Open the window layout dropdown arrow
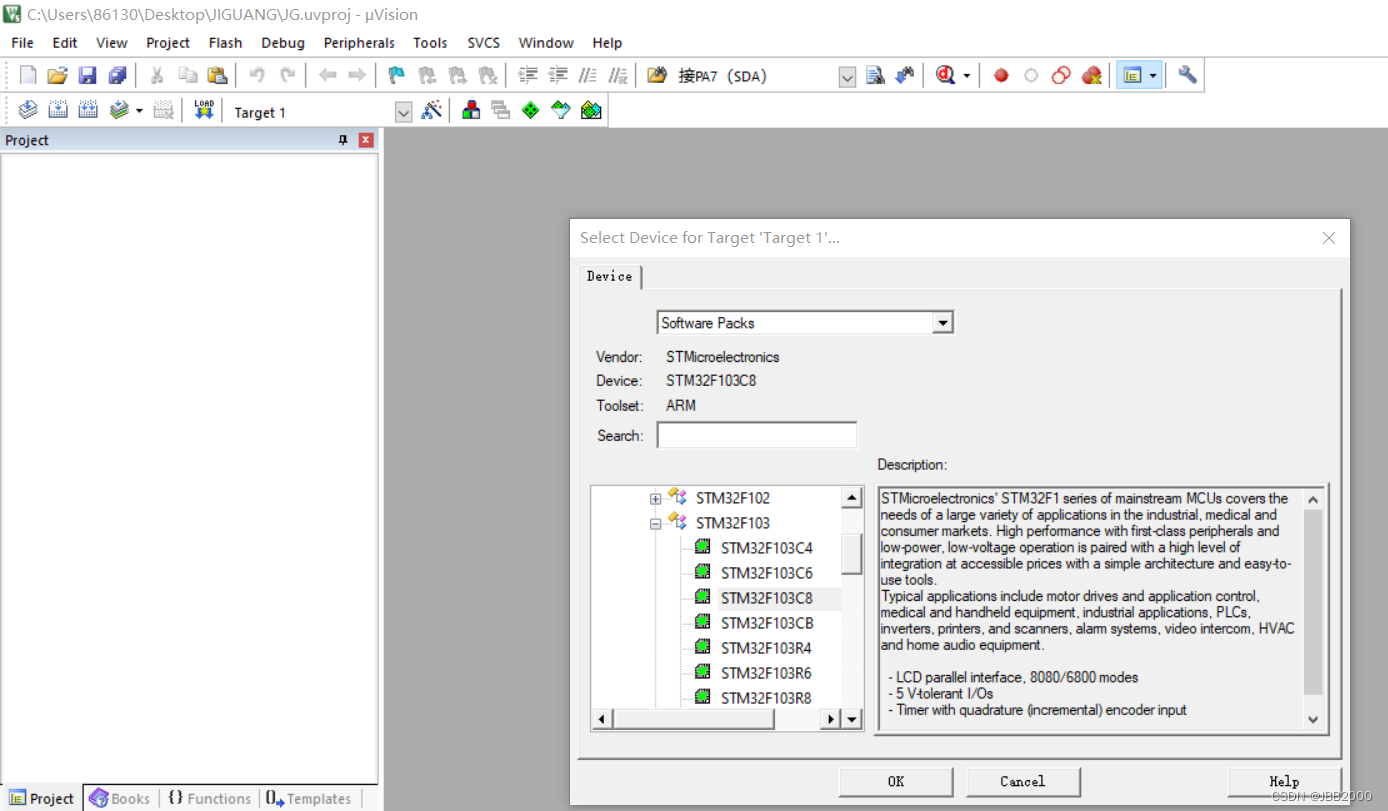Viewport: 1388px width, 811px height. 1153,76
